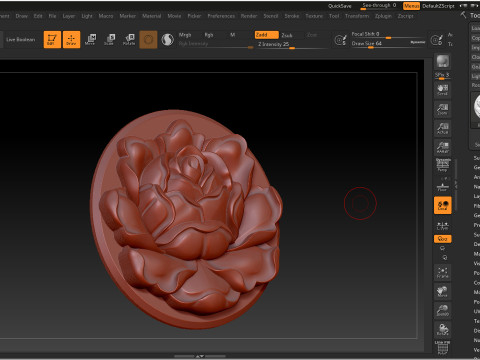This screenshot has width=480, height=360.
Task: Open the Tool menu
Action: pos(334,16)
